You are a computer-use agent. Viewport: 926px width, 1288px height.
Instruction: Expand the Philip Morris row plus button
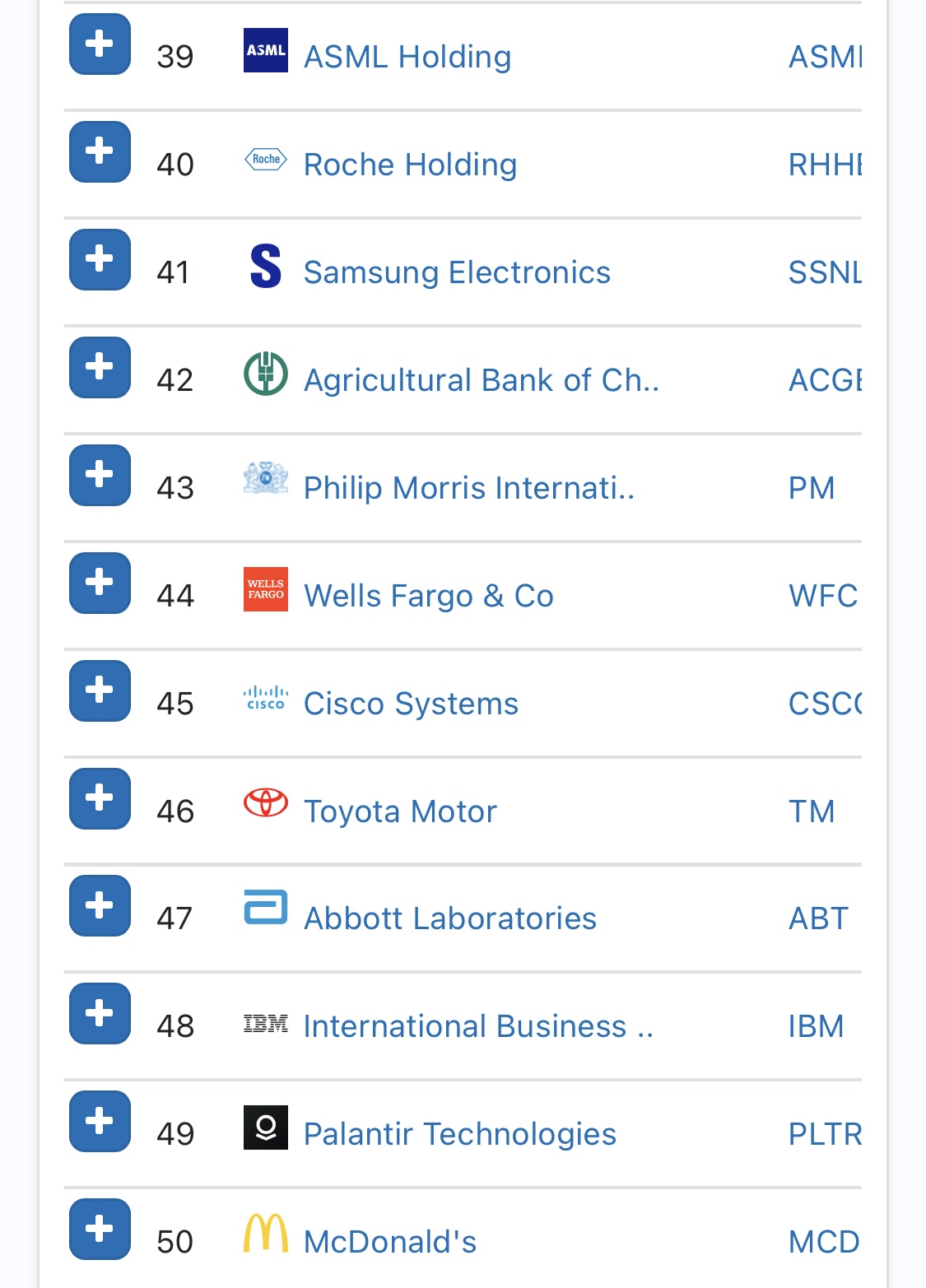click(x=100, y=475)
